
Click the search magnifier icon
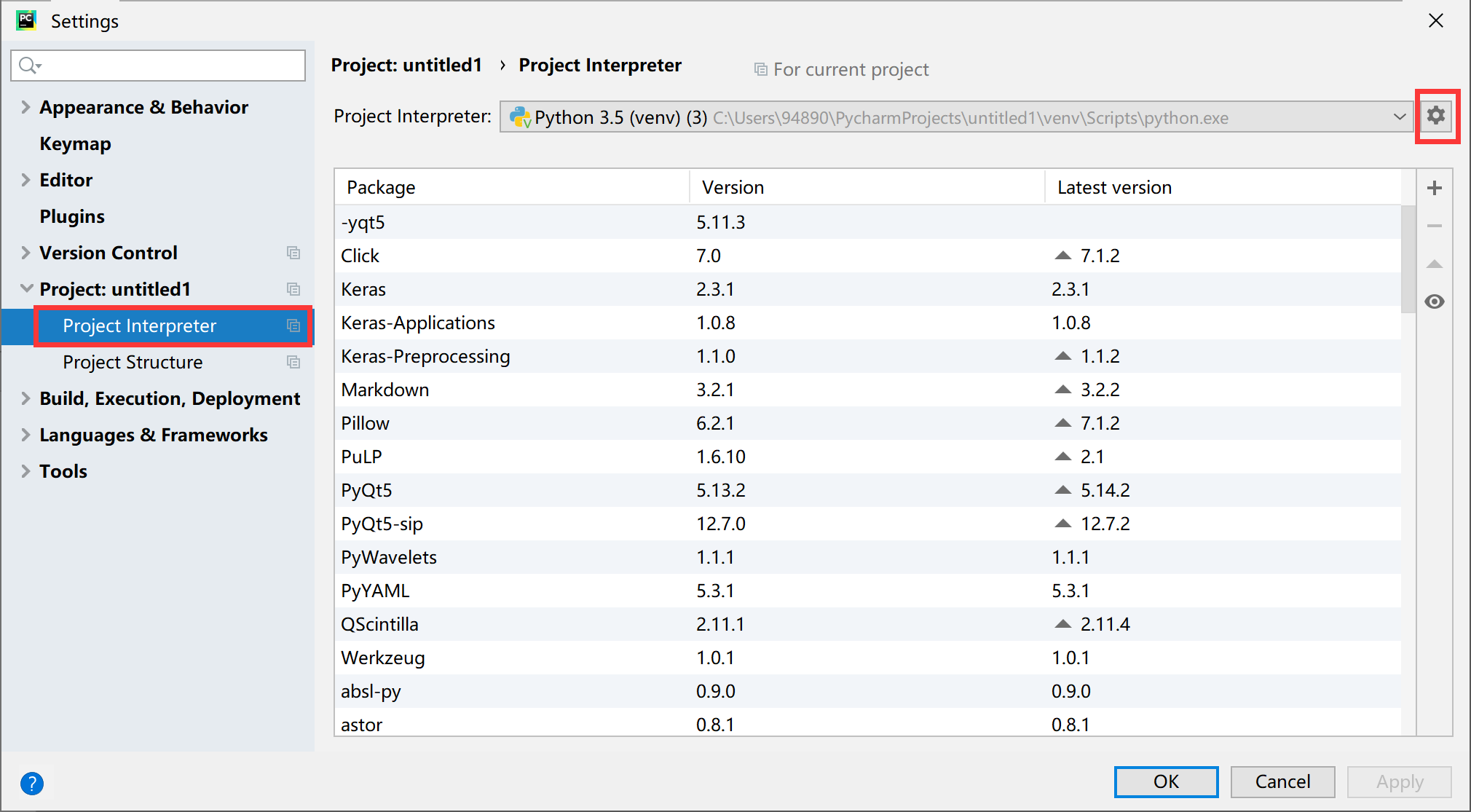click(29, 66)
